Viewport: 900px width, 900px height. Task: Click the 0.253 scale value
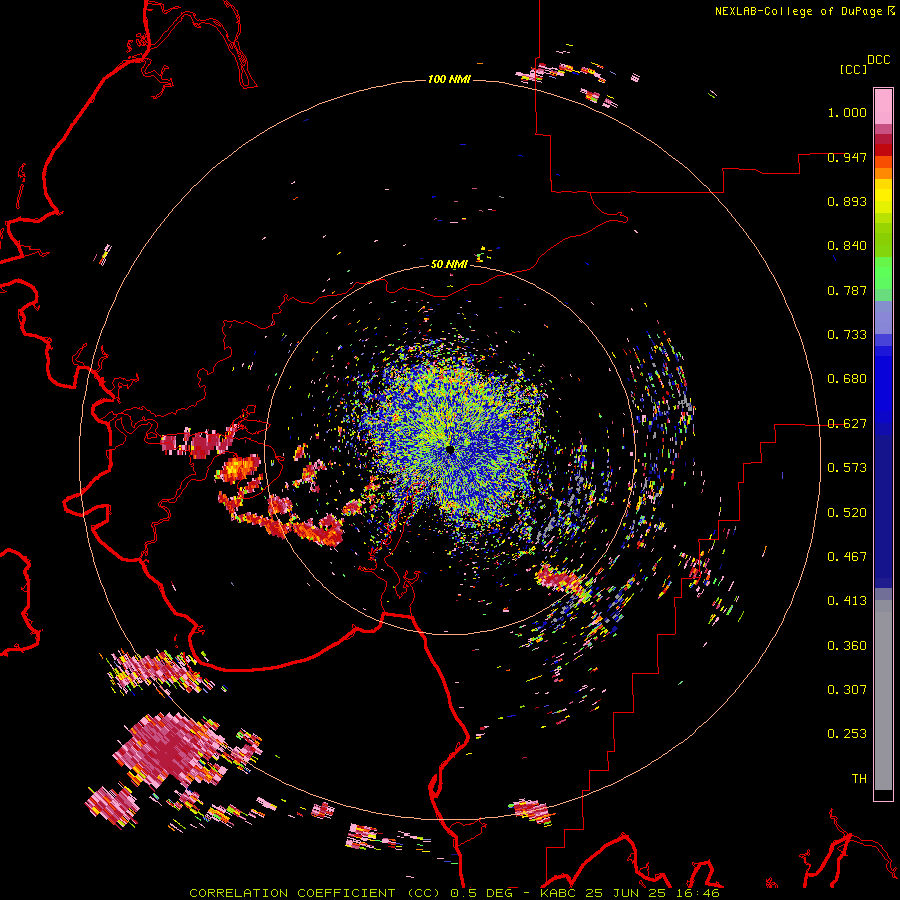(847, 734)
